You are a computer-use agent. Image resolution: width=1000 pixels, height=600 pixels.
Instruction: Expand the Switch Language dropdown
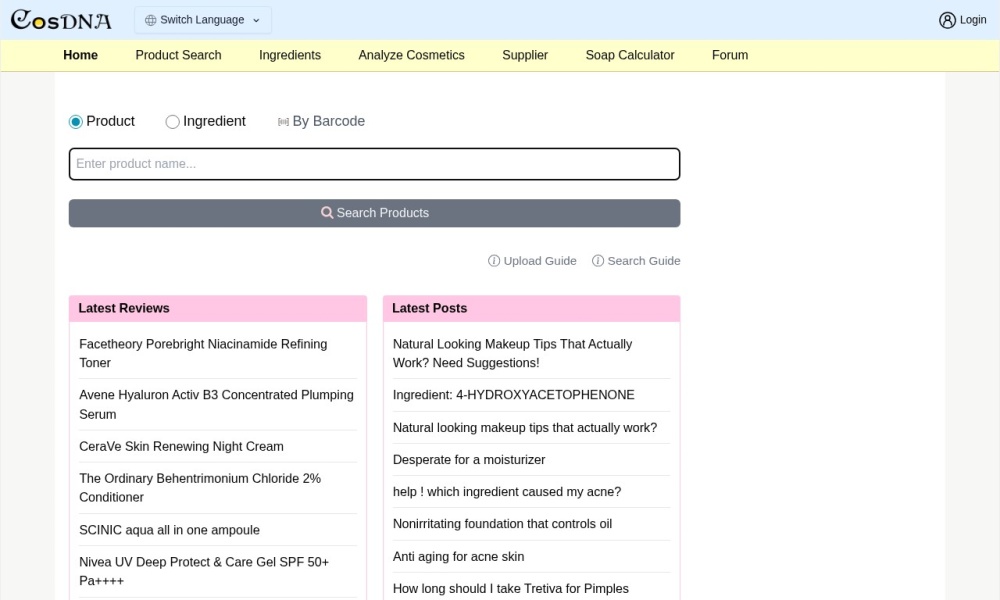(203, 20)
